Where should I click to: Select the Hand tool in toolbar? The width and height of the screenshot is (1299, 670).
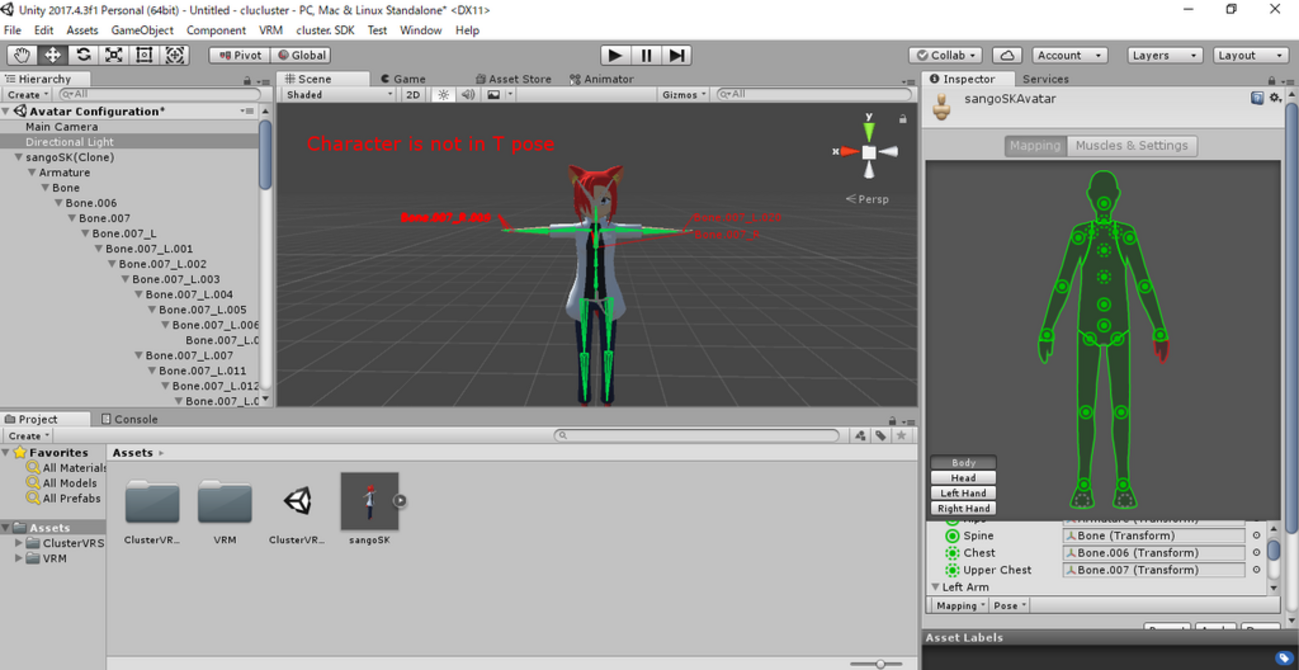pyautogui.click(x=22, y=55)
